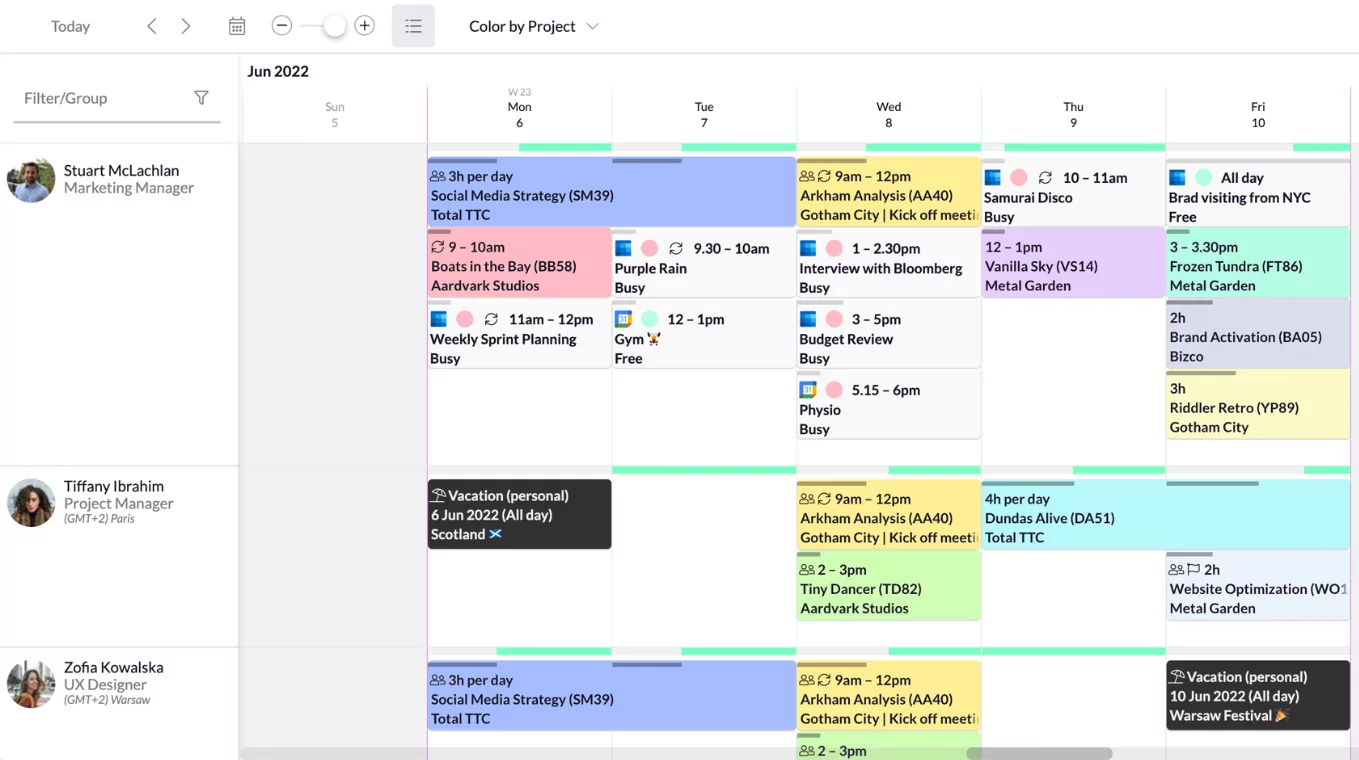The image size is (1359, 760).
Task: Click the group icon on Tiny Dancer booking
Action: click(x=807, y=569)
